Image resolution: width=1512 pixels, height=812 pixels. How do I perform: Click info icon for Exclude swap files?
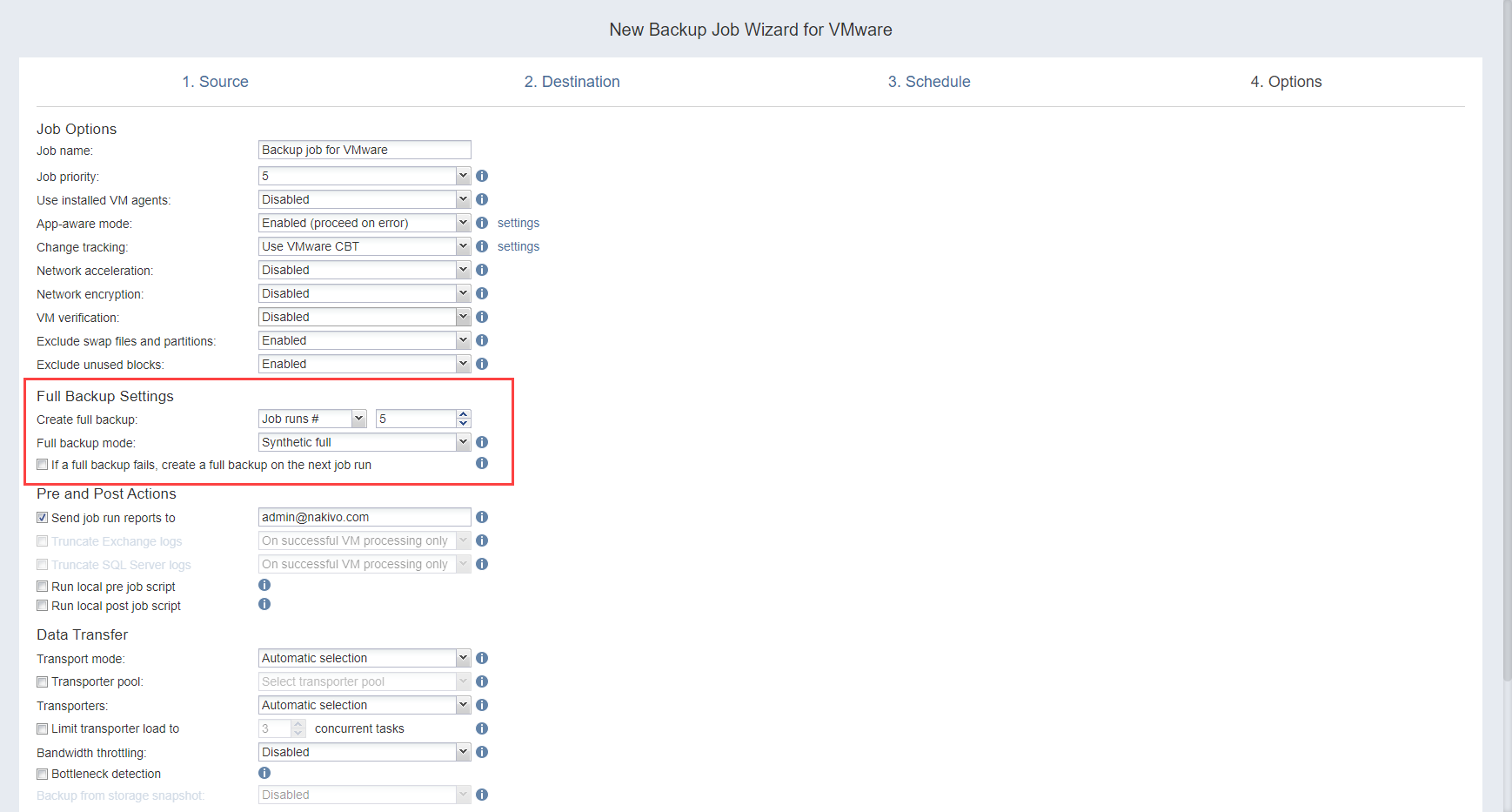[482, 340]
